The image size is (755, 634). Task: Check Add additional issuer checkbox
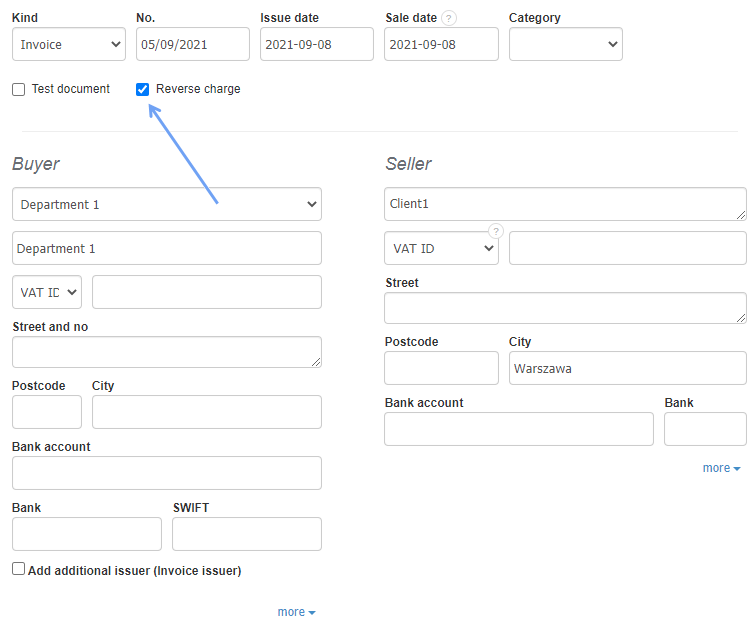[x=19, y=569]
